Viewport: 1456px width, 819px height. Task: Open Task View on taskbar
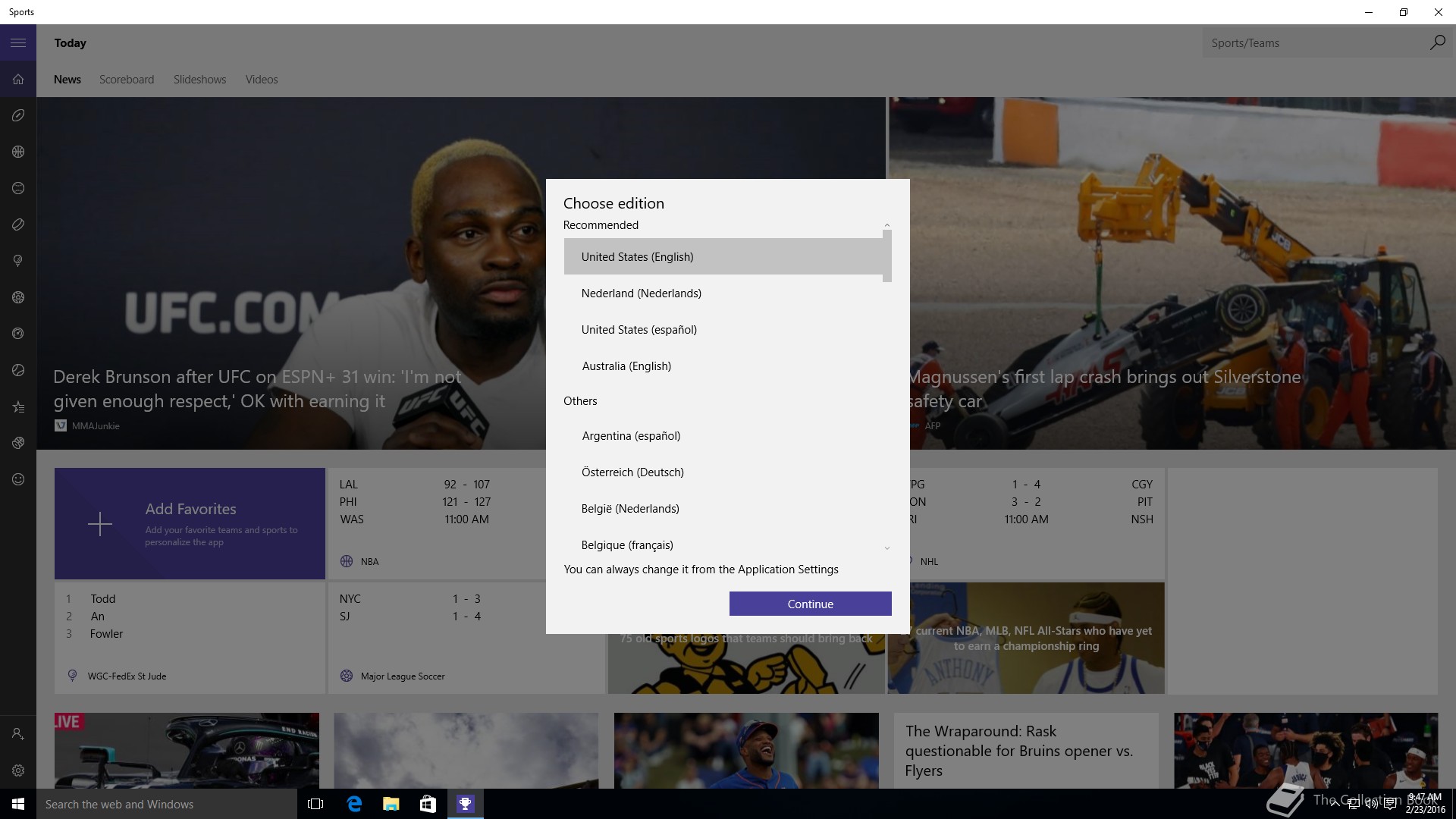[315, 804]
